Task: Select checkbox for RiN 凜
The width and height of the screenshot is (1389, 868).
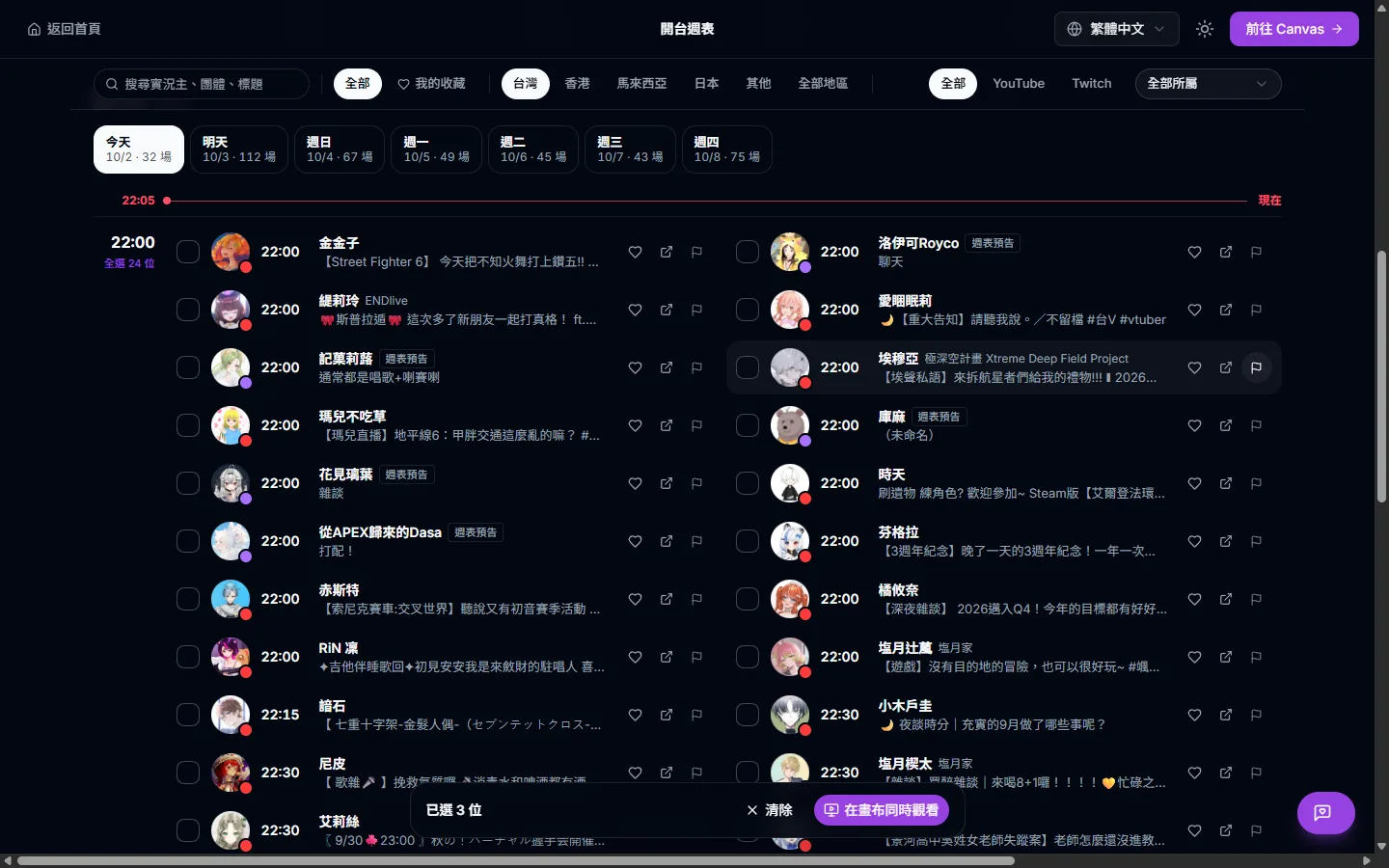Action: 188,657
